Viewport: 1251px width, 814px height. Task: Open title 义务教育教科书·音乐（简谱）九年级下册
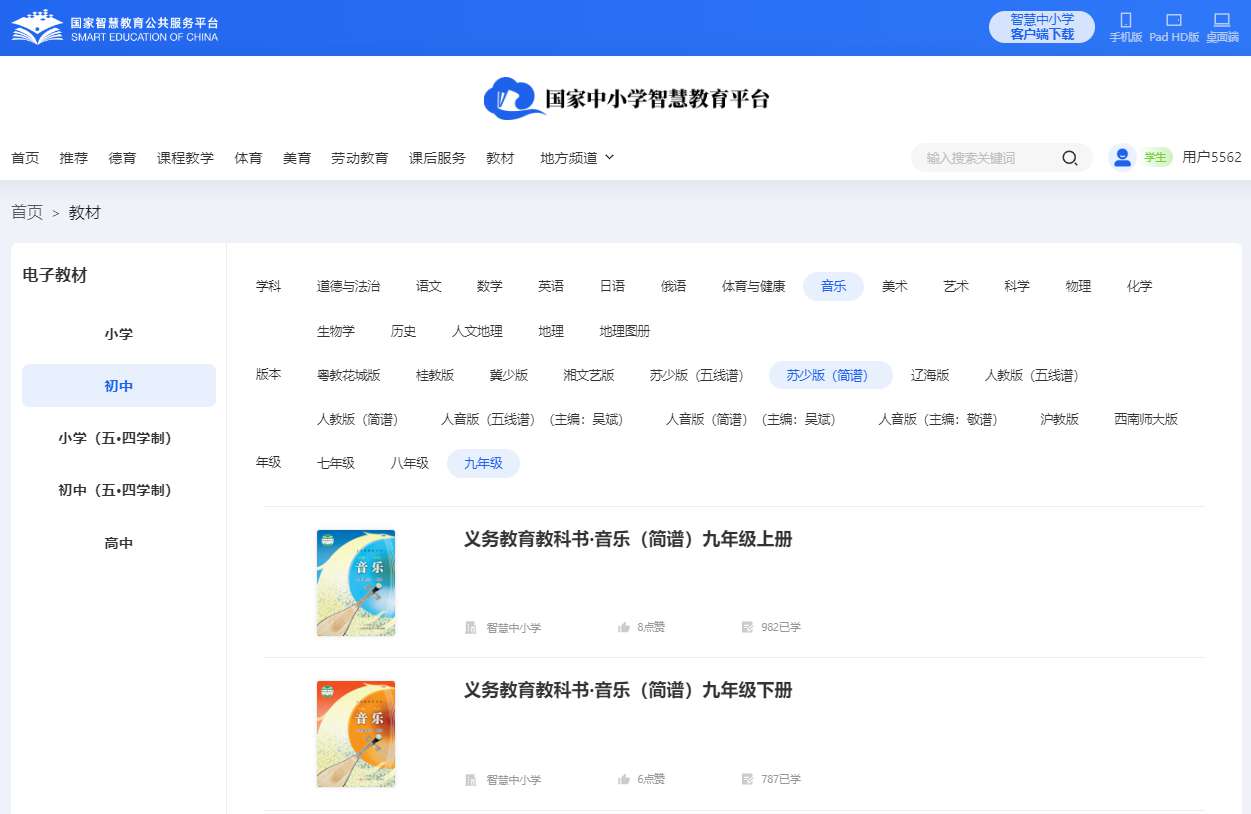[x=628, y=691]
